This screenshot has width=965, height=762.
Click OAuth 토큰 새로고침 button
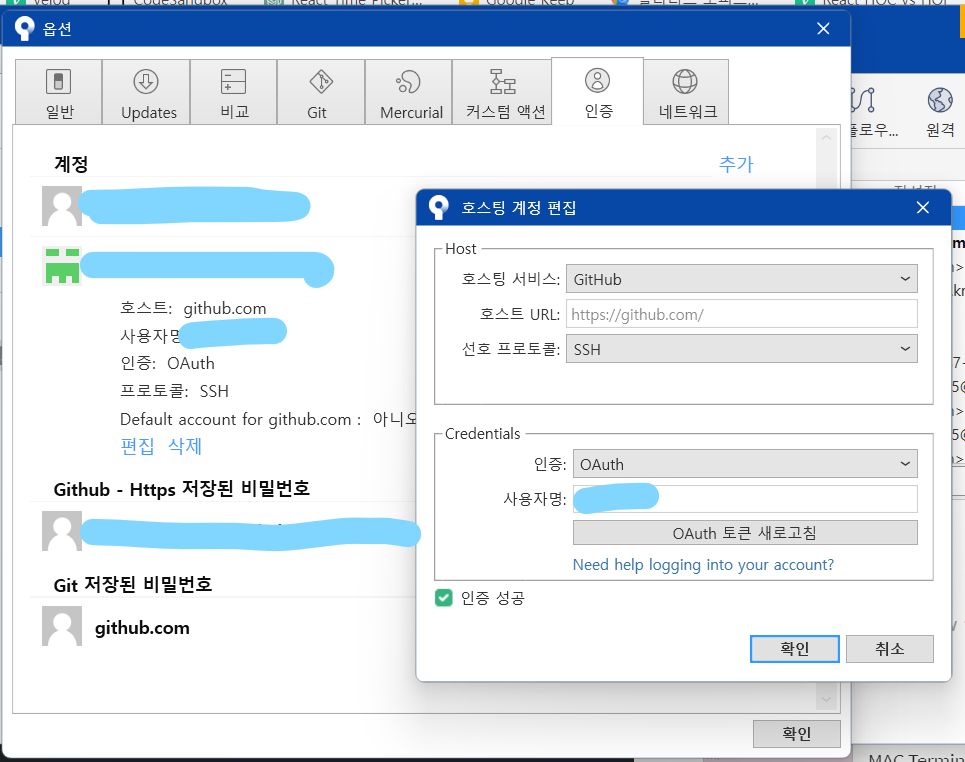tap(745, 532)
